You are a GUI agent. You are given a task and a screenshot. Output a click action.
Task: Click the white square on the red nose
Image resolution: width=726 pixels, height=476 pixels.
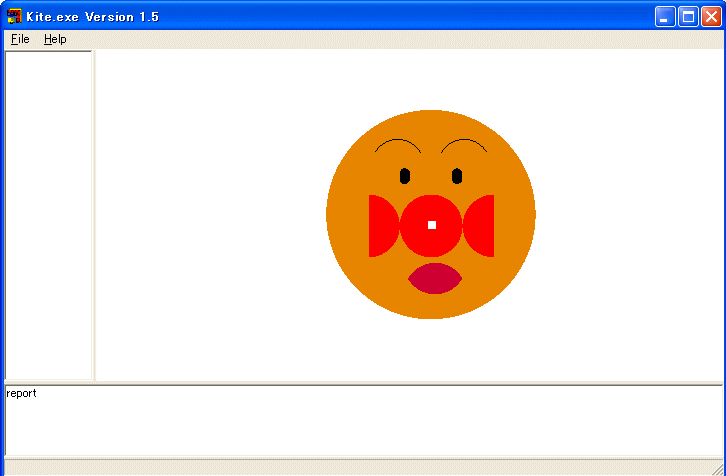point(432,225)
